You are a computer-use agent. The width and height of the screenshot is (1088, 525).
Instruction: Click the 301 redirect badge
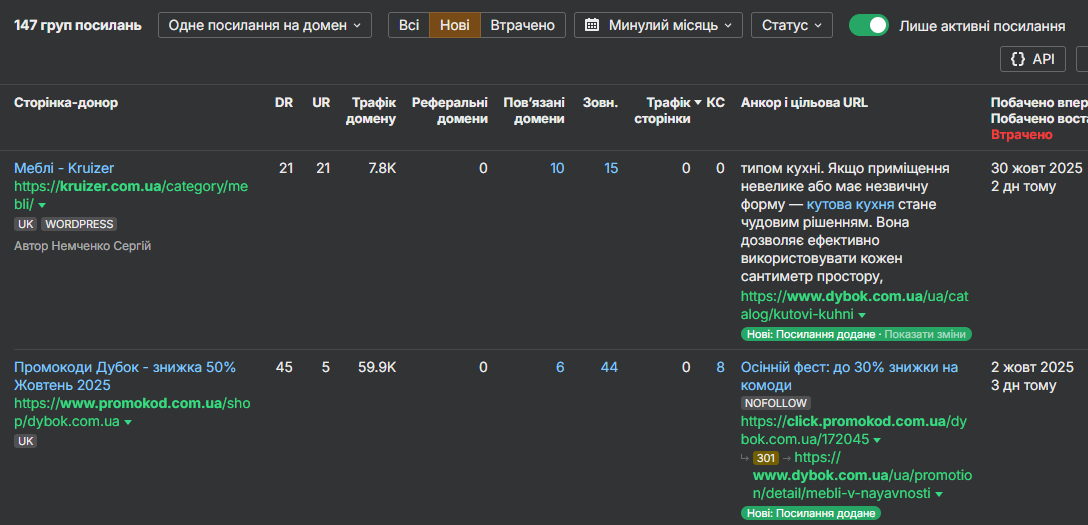[x=766, y=458]
